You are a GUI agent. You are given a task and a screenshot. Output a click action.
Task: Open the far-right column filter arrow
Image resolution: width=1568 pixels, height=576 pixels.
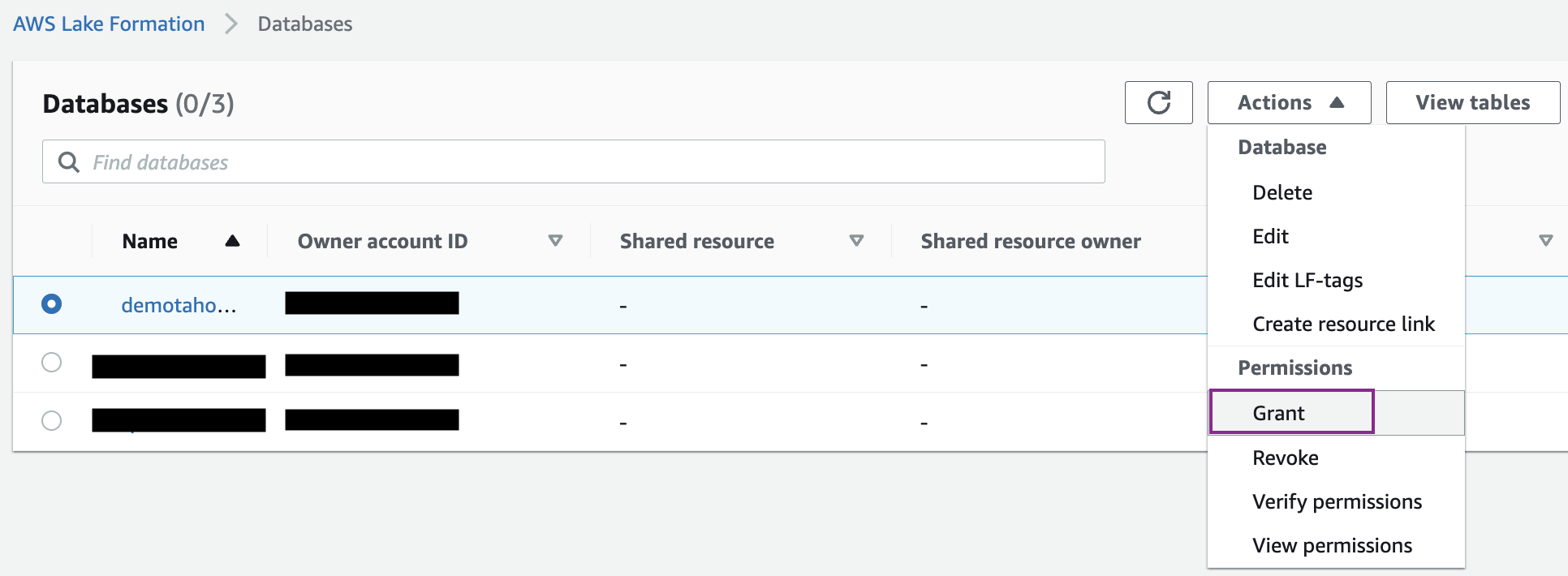pyautogui.click(x=1545, y=241)
